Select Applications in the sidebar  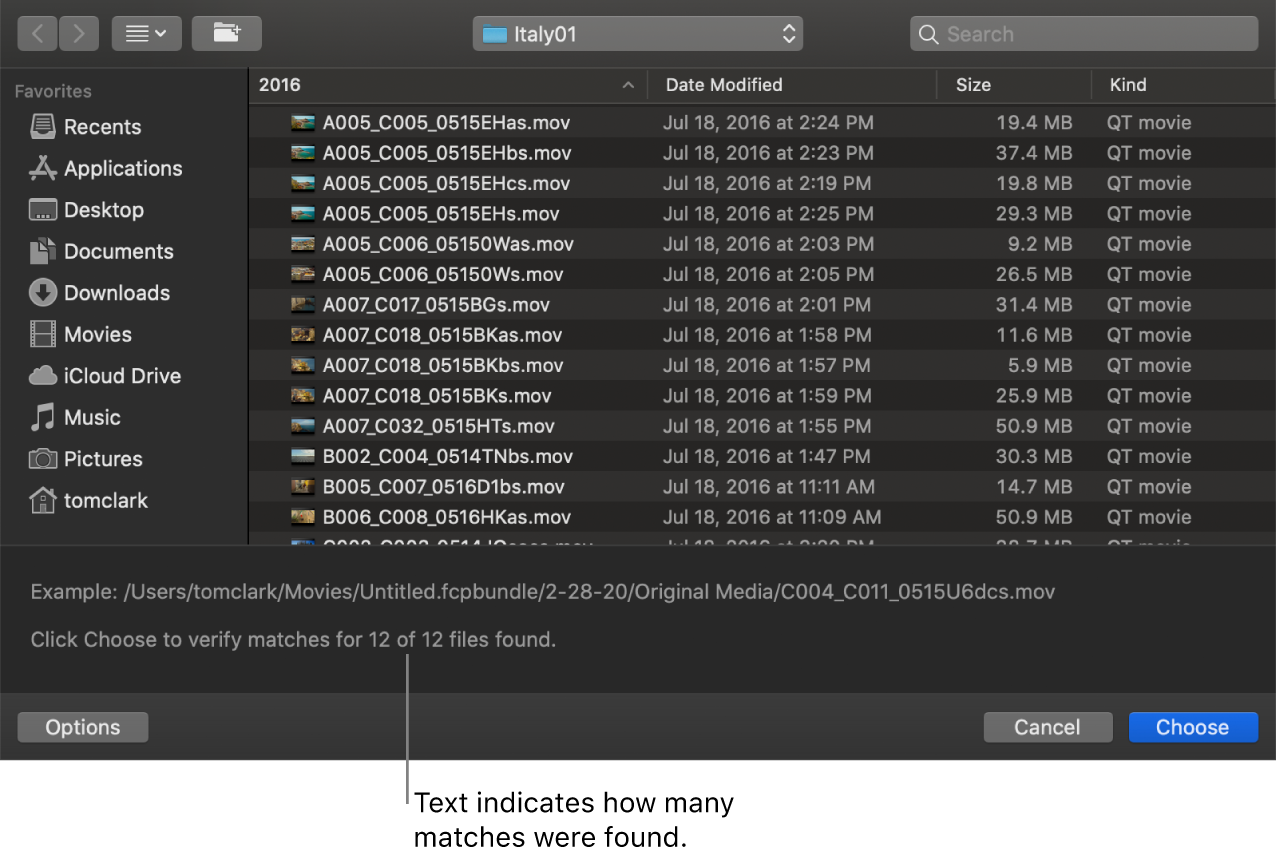123,168
